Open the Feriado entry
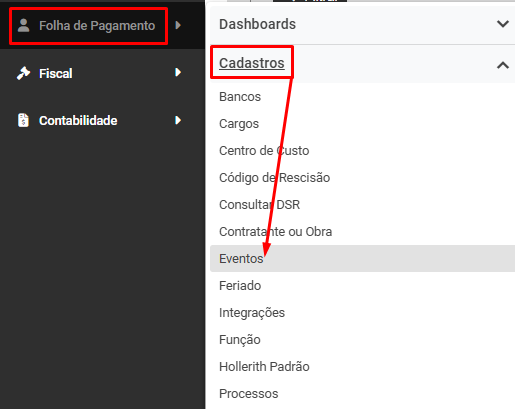515x409 pixels. click(x=240, y=286)
